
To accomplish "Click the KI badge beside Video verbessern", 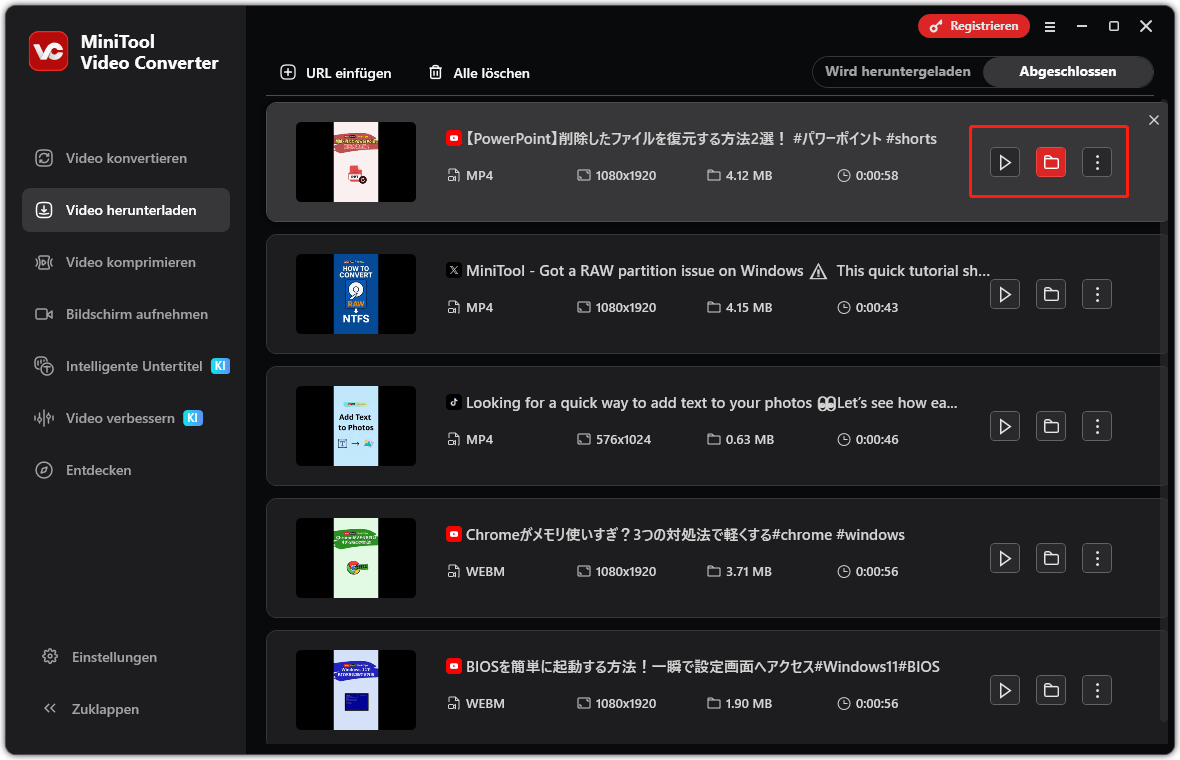I will point(193,418).
